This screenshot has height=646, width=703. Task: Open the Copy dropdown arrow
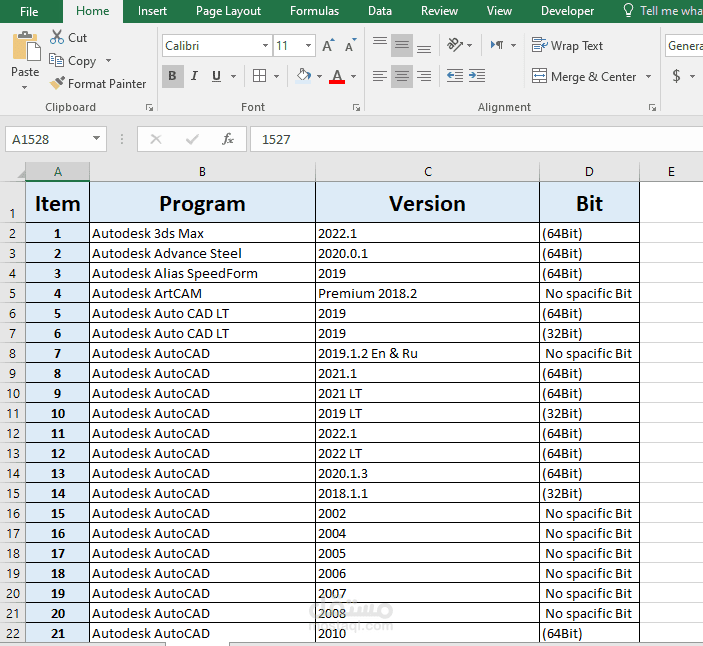point(108,60)
